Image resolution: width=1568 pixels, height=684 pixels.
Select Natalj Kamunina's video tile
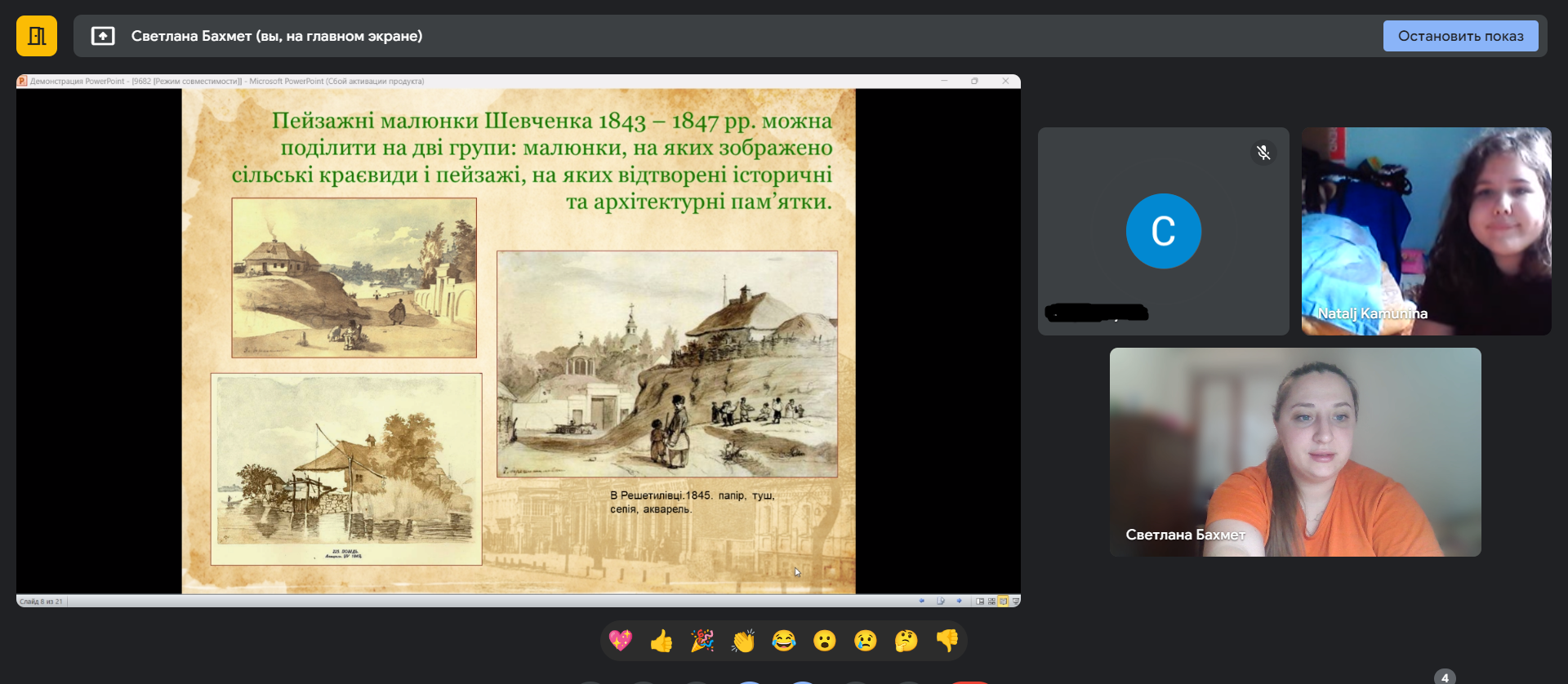pos(1426,231)
